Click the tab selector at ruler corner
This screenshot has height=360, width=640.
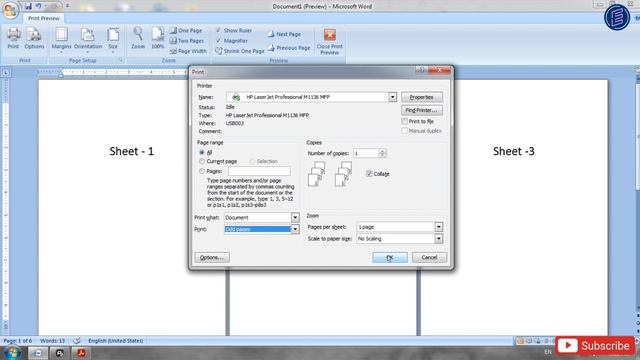pos(6,73)
